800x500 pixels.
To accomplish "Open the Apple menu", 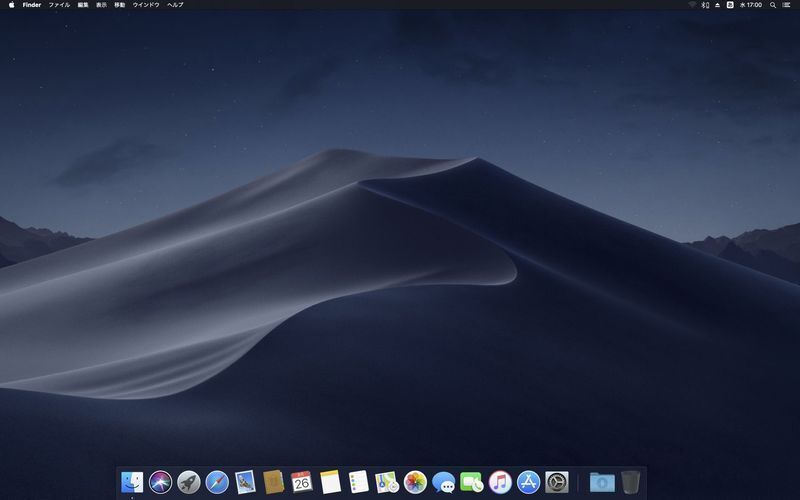I will 11,5.
